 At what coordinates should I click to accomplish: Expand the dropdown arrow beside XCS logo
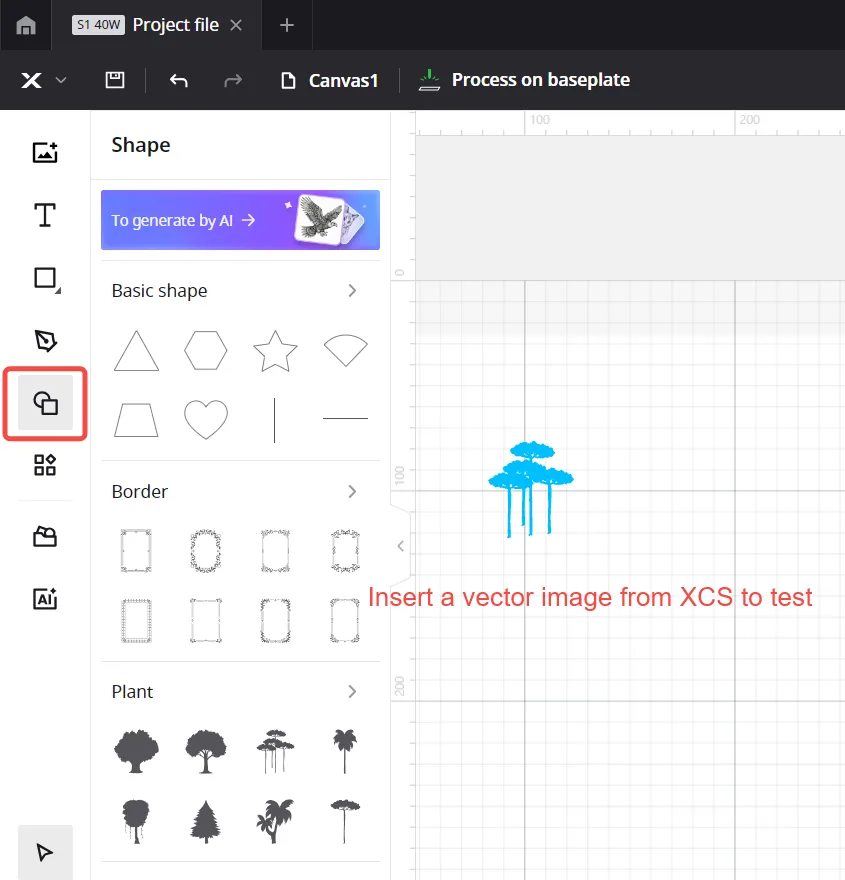[61, 80]
